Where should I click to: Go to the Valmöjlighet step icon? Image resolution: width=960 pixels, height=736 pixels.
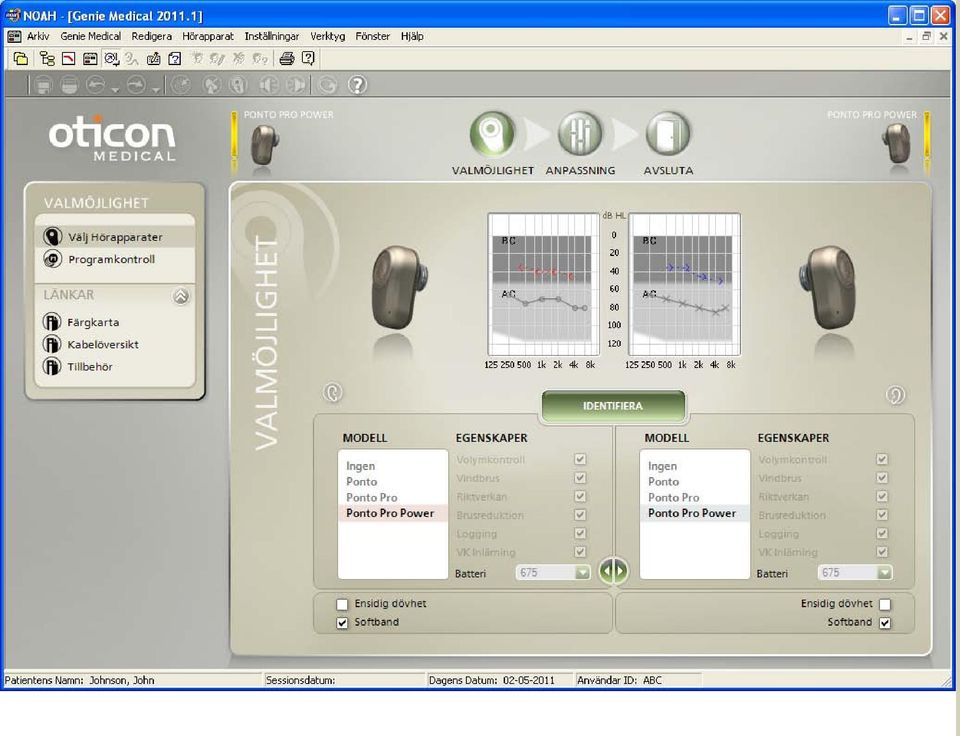[x=492, y=134]
